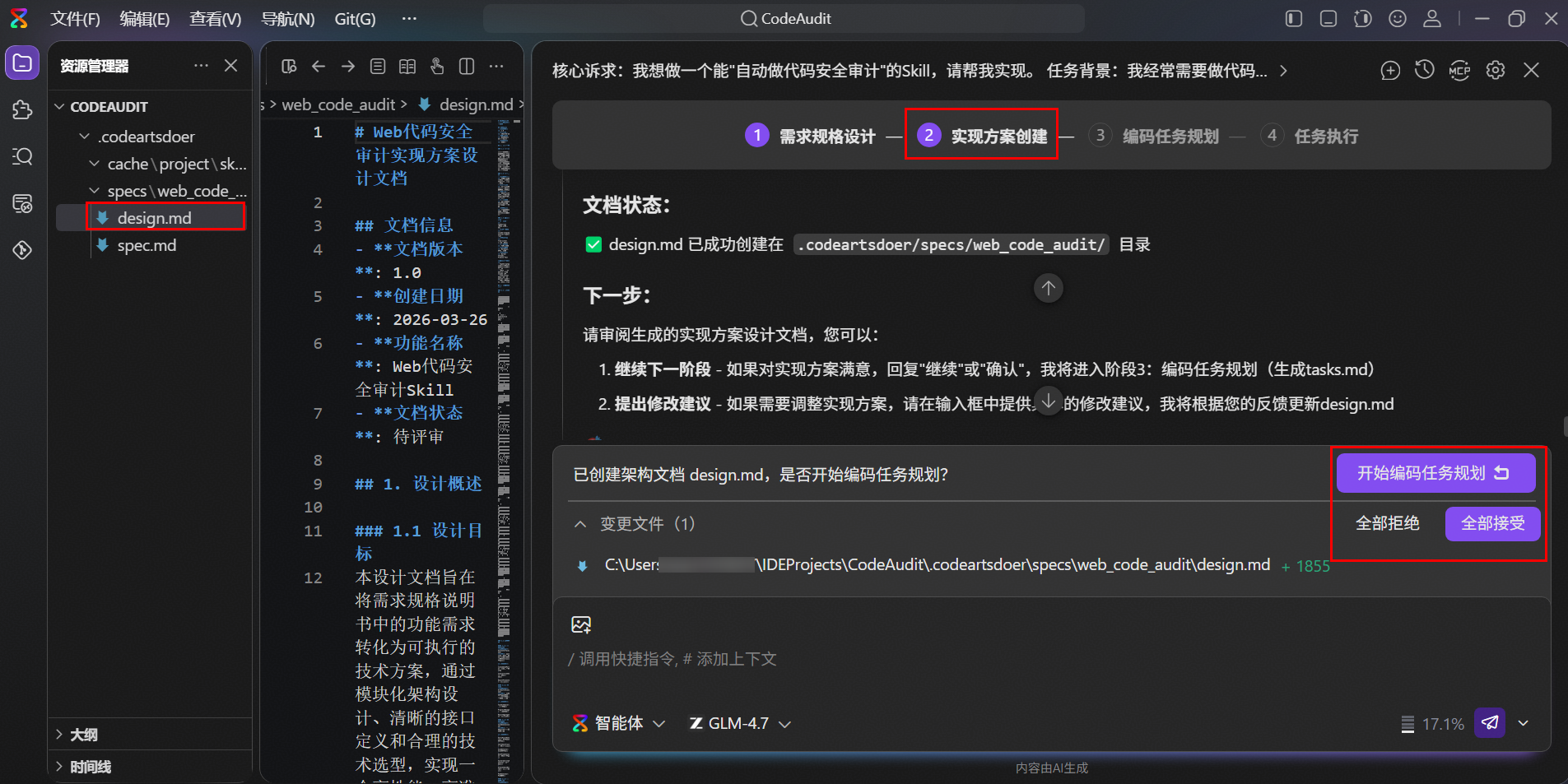
Task: Open the dropdown next to send button
Action: [1524, 723]
